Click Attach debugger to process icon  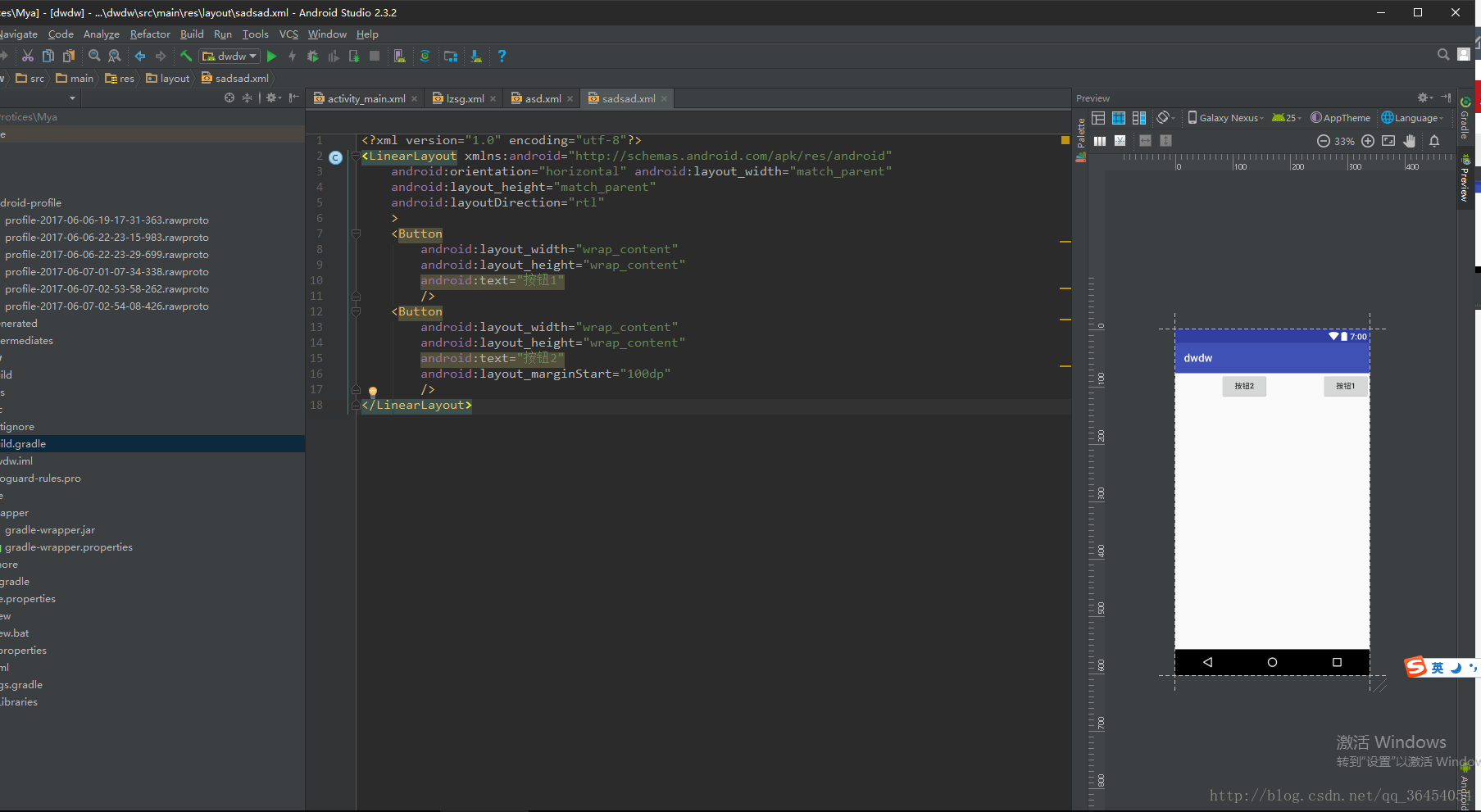point(354,56)
